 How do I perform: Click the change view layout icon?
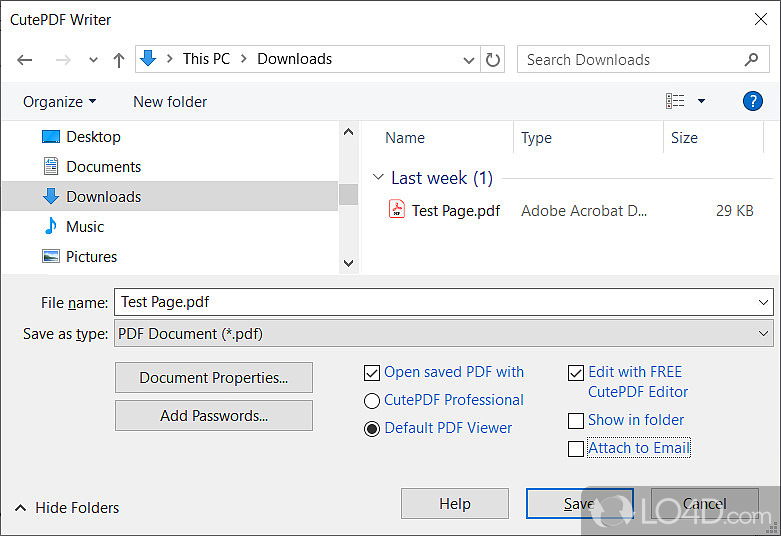click(x=676, y=101)
